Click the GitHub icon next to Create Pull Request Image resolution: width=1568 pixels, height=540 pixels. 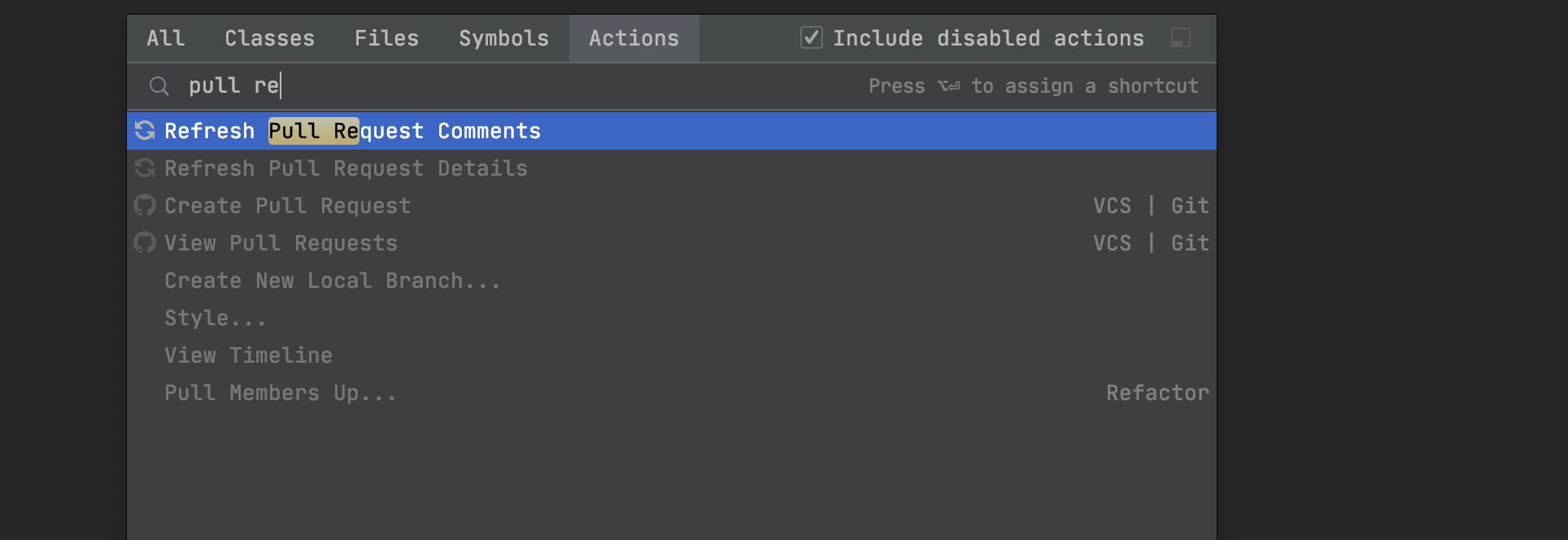[145, 205]
